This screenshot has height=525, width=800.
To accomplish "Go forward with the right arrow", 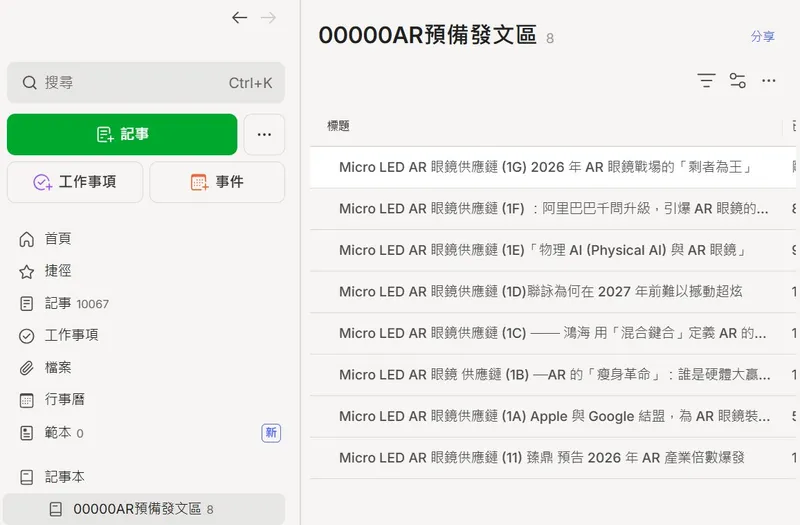I will pyautogui.click(x=268, y=18).
